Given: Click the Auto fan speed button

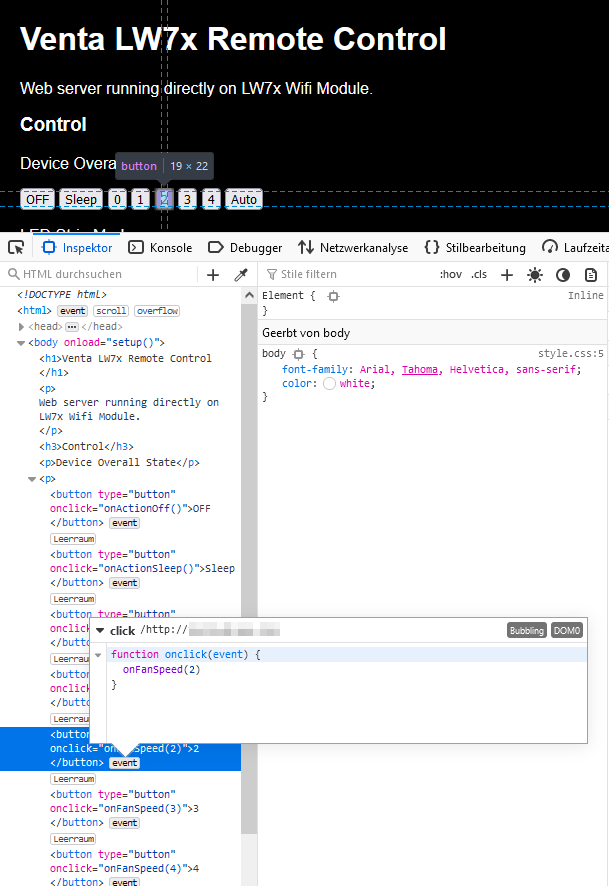Looking at the screenshot, I should 244,199.
